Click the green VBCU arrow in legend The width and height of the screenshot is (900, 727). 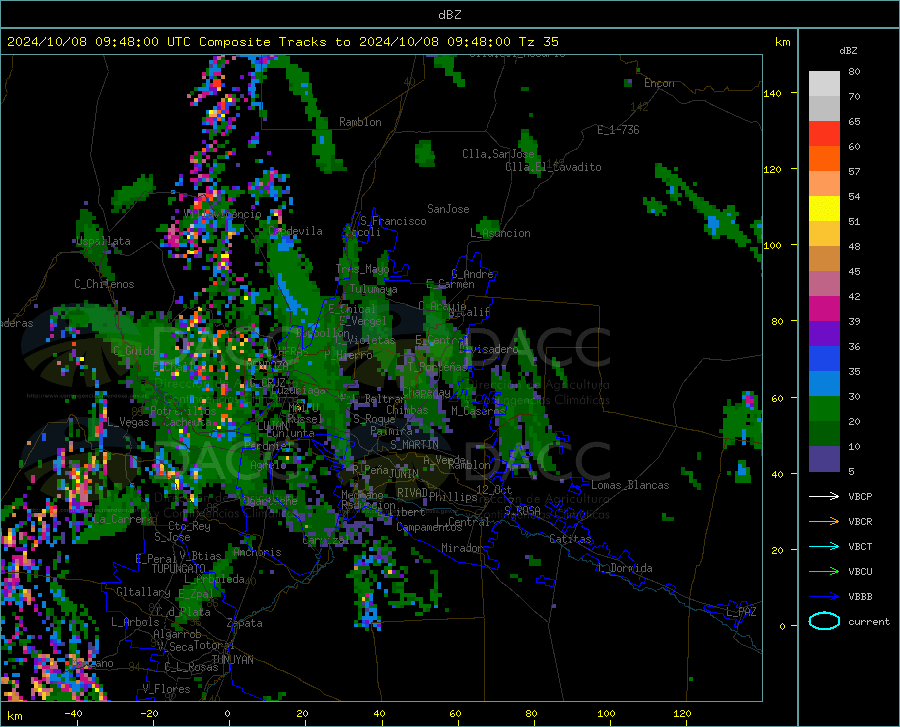coord(824,572)
